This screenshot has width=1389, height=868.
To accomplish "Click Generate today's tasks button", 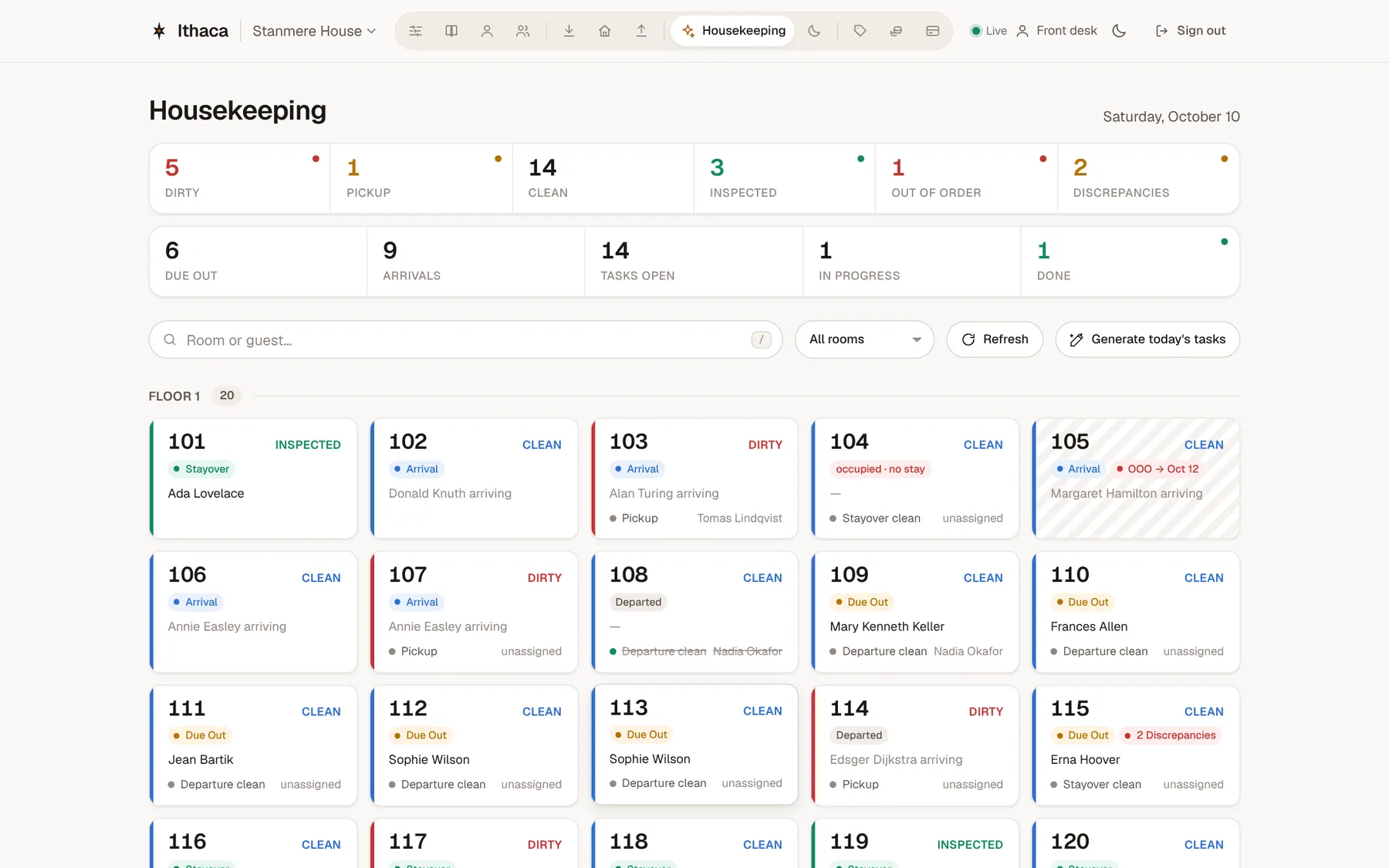I will (1147, 339).
